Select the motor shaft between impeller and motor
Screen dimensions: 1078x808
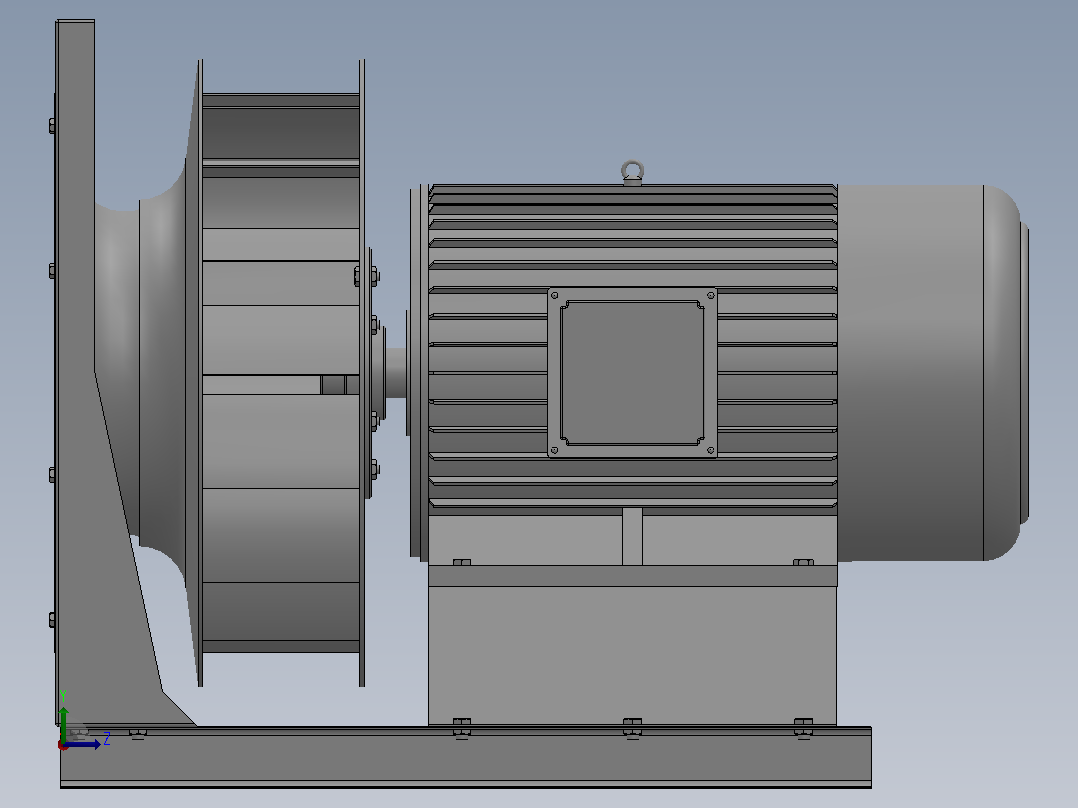[x=395, y=373]
